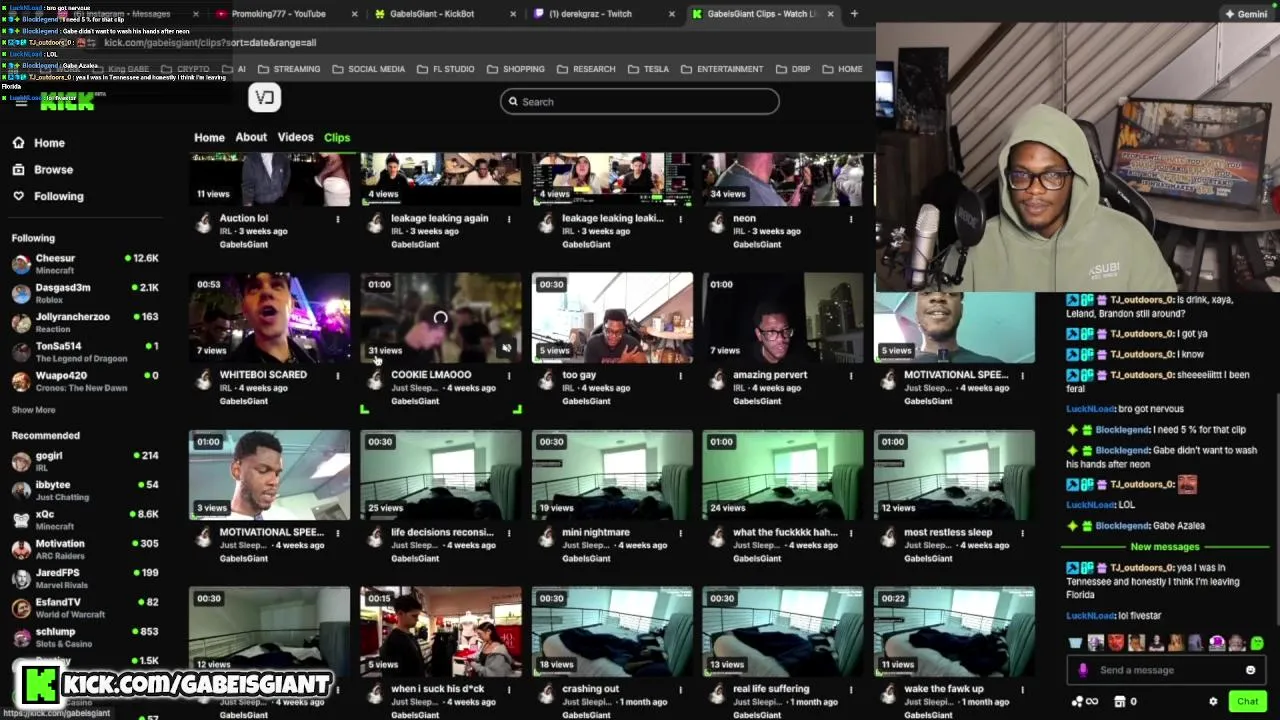This screenshot has height=720, width=1280.
Task: Select the channel About tab
Action: point(251,137)
